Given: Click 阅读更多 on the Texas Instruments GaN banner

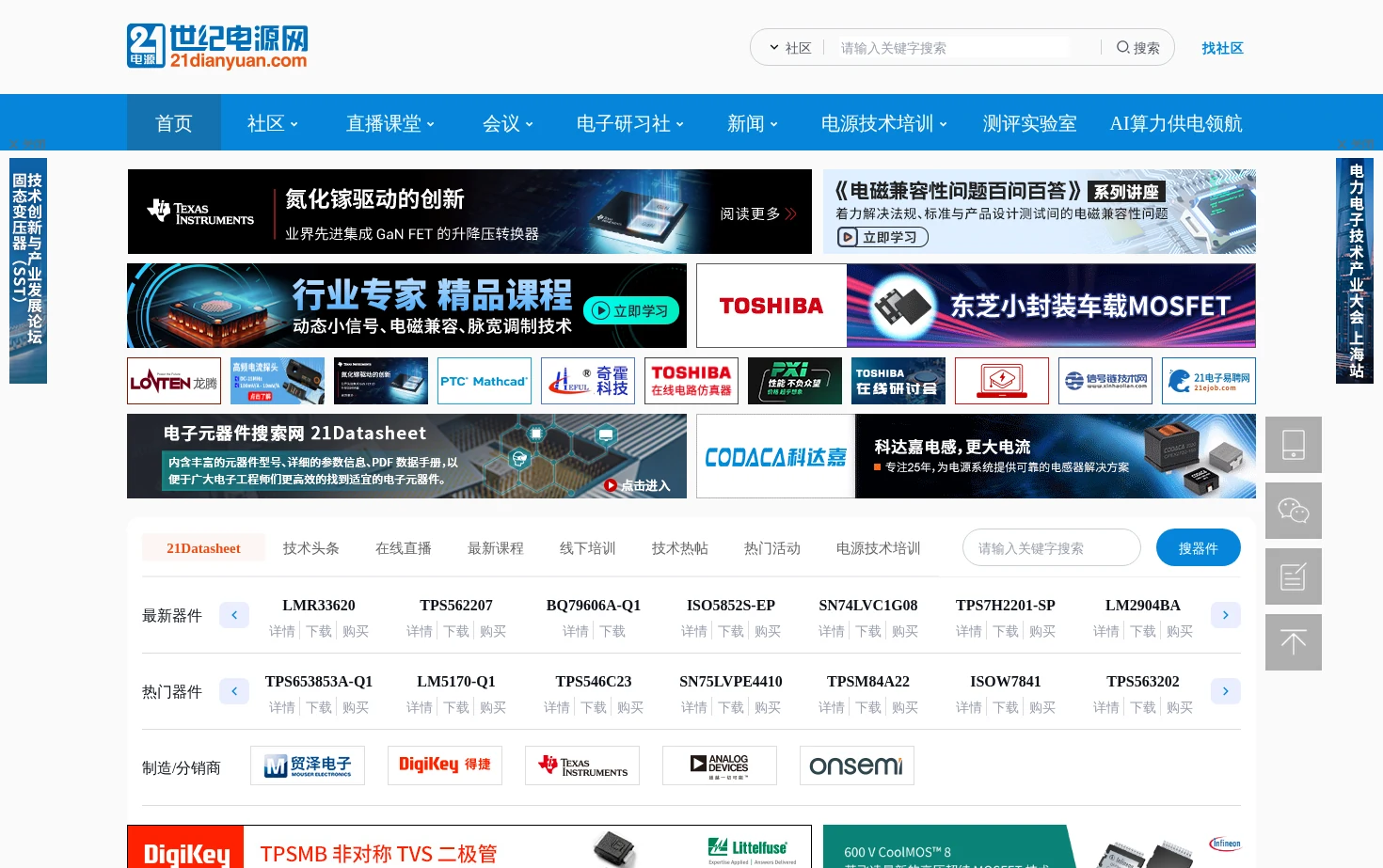Looking at the screenshot, I should coord(758,213).
